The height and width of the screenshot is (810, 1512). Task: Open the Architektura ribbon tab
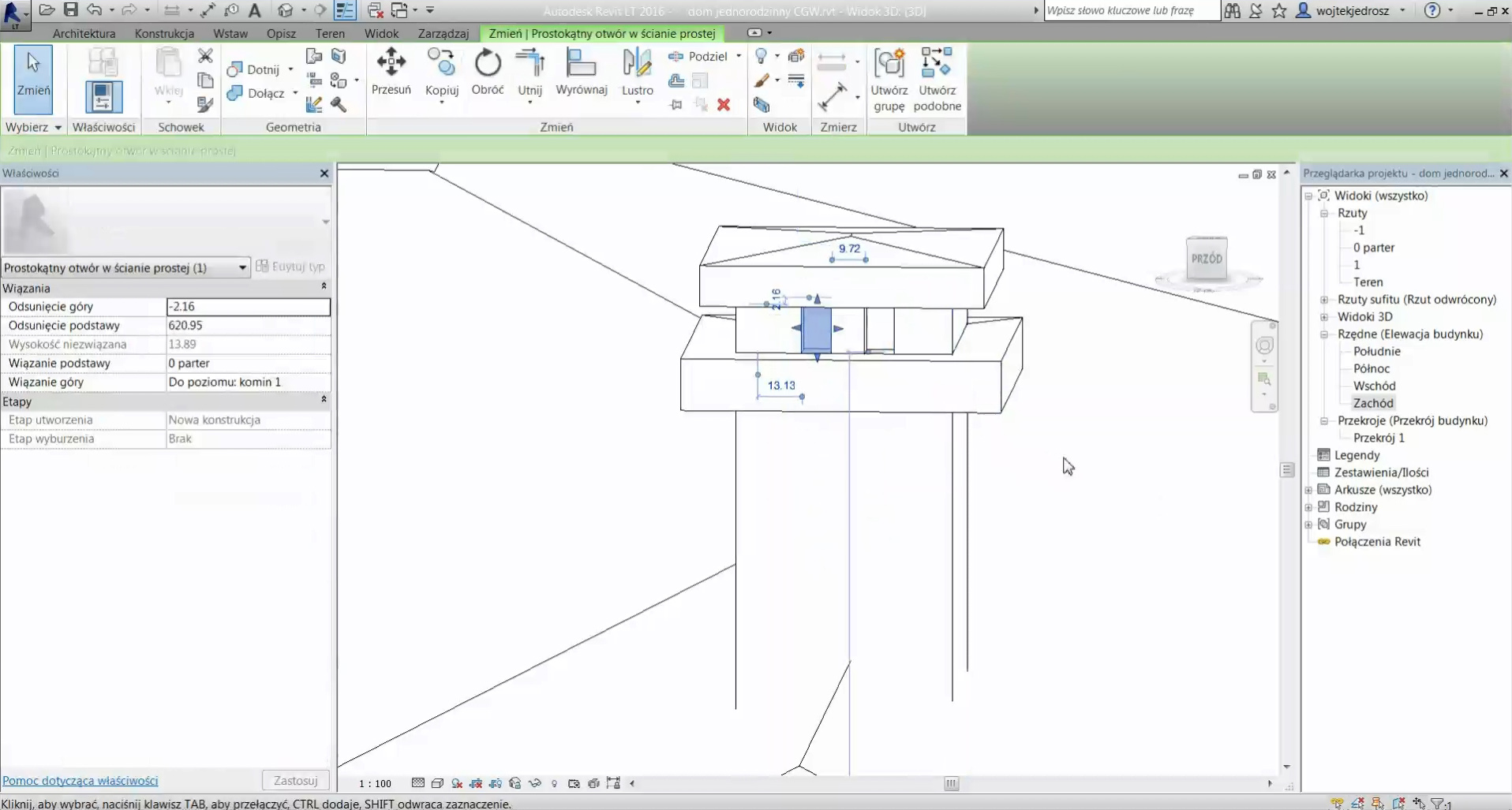pos(84,33)
